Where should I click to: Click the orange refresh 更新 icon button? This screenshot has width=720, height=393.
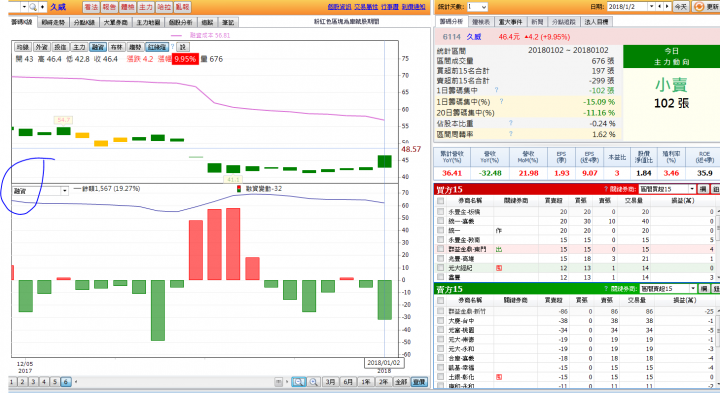coord(707,7)
